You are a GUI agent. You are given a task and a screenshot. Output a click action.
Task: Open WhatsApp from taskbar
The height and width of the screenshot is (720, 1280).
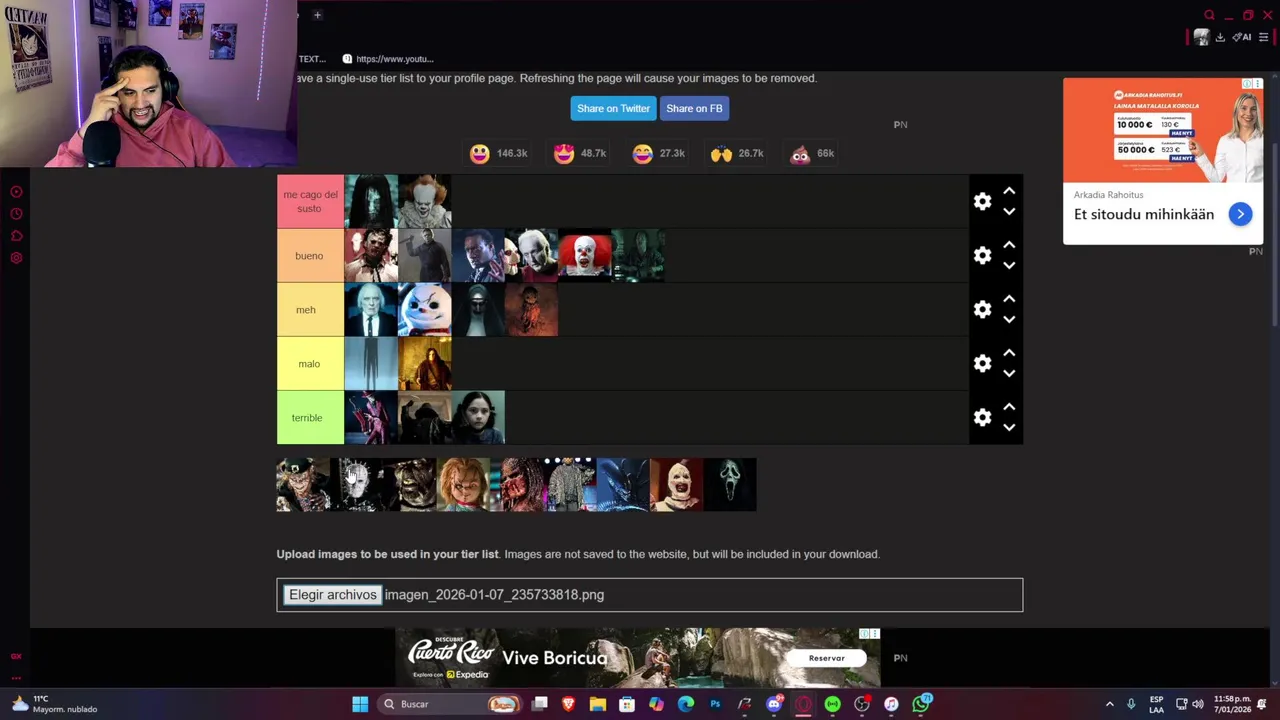point(920,704)
